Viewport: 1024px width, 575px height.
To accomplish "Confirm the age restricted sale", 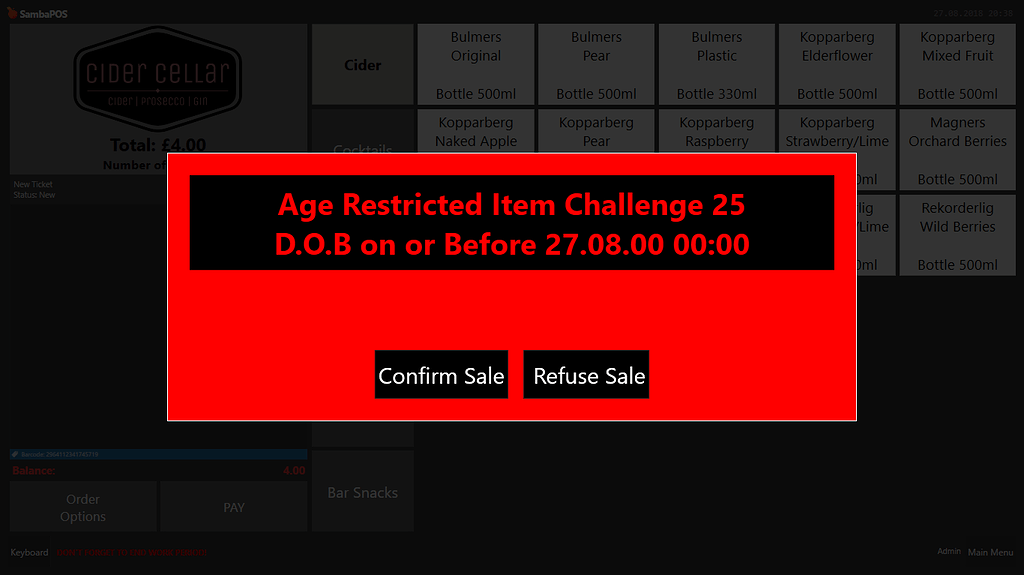I will click(441, 375).
